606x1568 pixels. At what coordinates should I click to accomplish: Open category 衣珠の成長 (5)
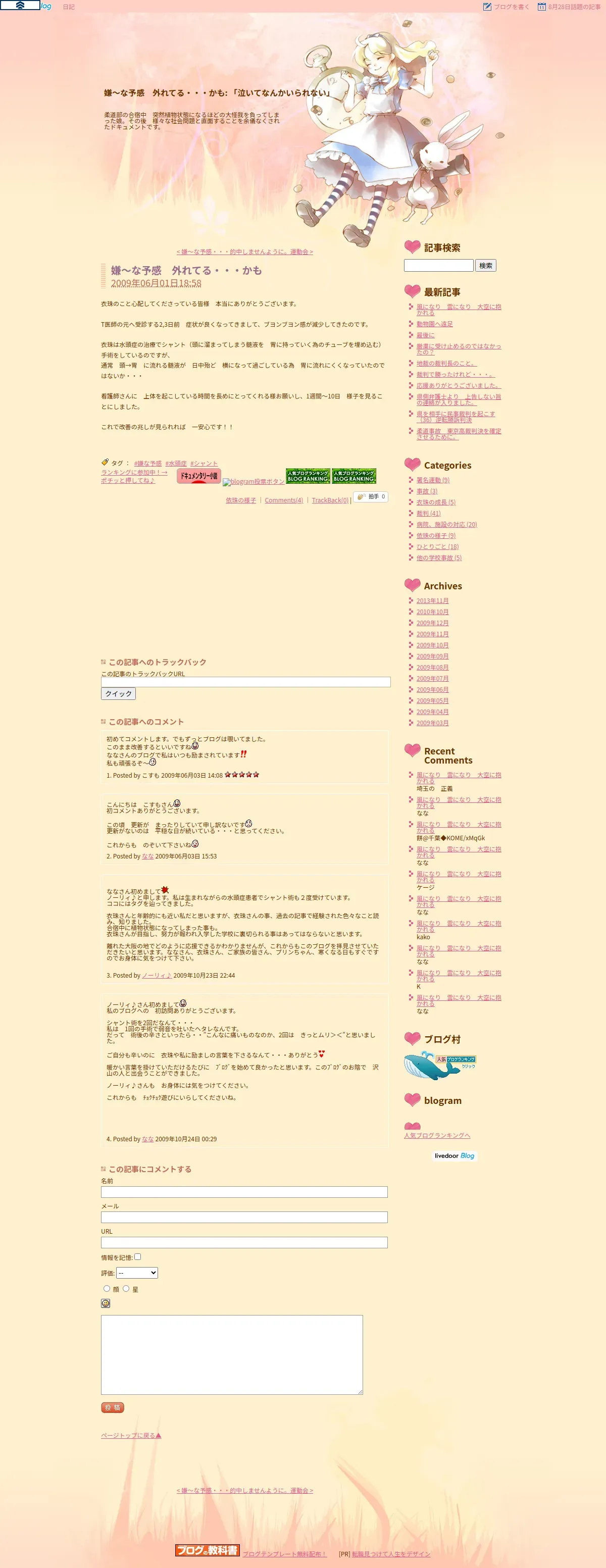(436, 502)
